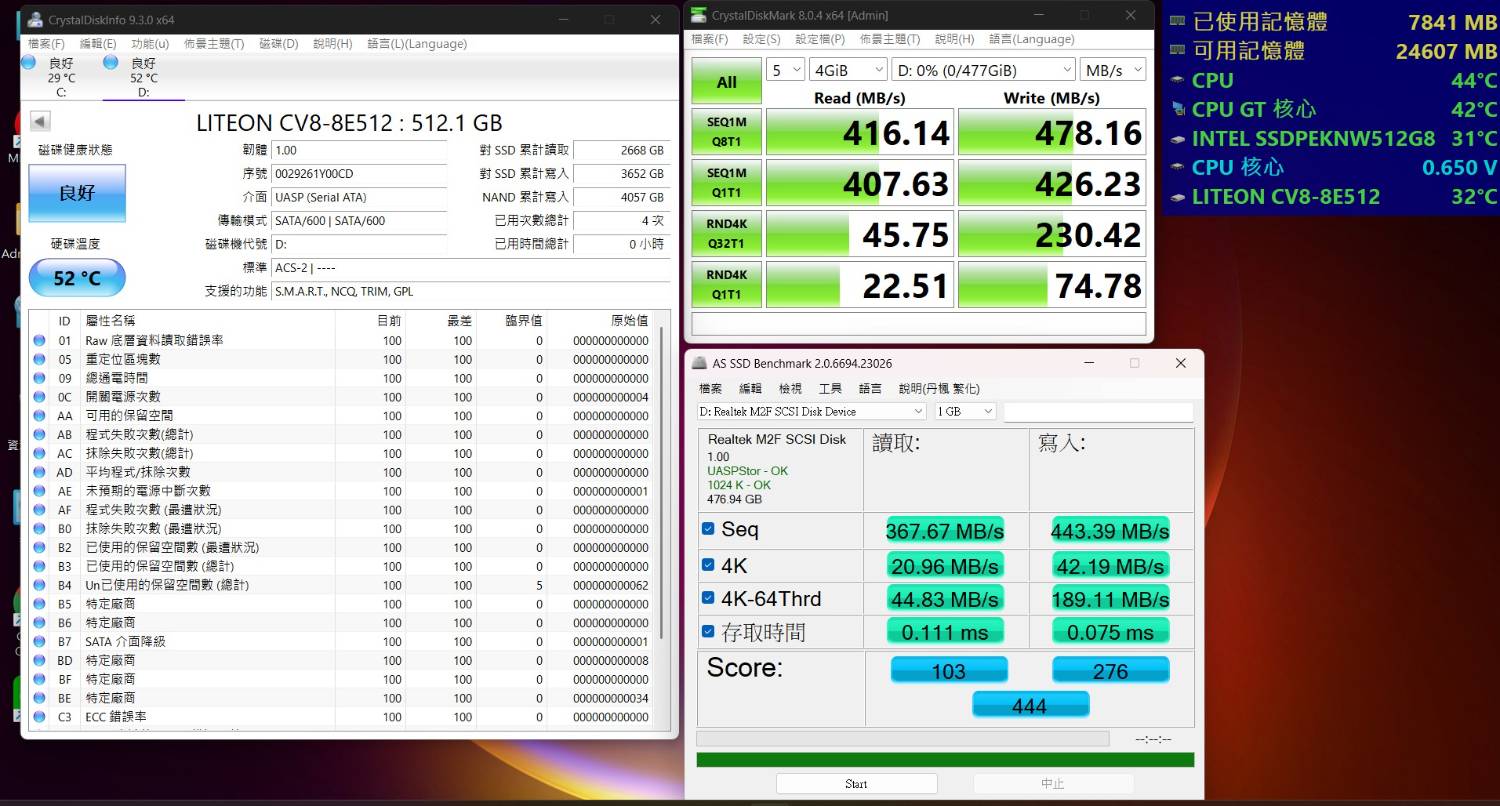Click the blue 52 °C temperature indicator
Screen dimensions: 1500x806
(77, 278)
